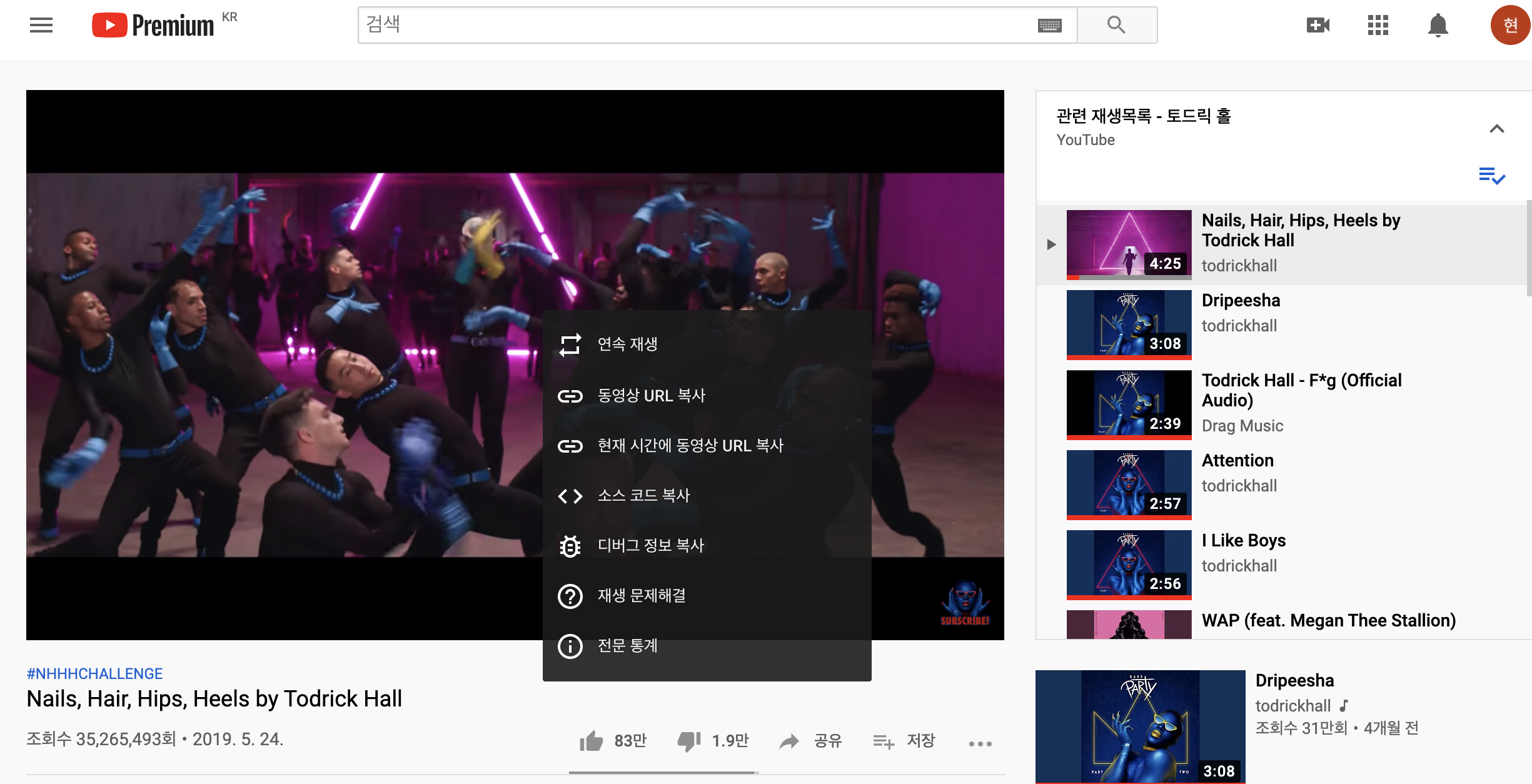Like the video with thumbs up

592,741
